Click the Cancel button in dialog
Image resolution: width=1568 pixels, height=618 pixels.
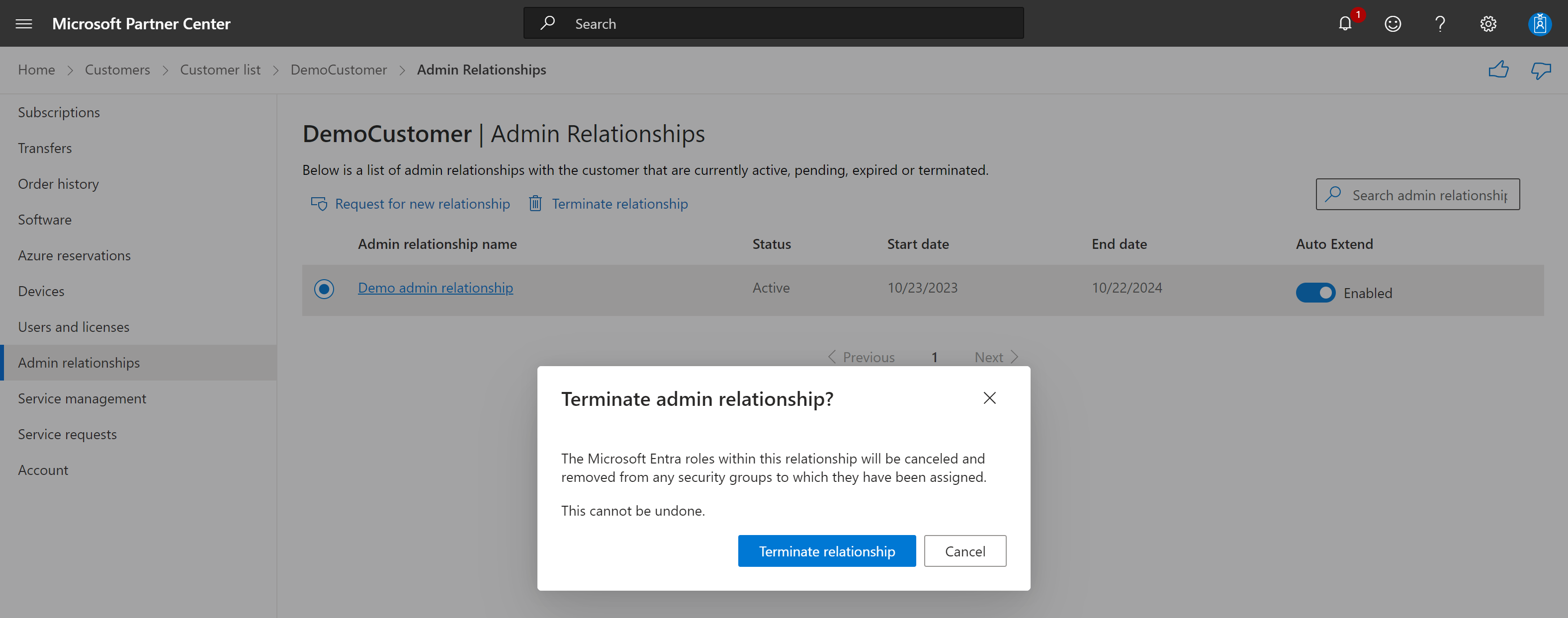click(963, 550)
